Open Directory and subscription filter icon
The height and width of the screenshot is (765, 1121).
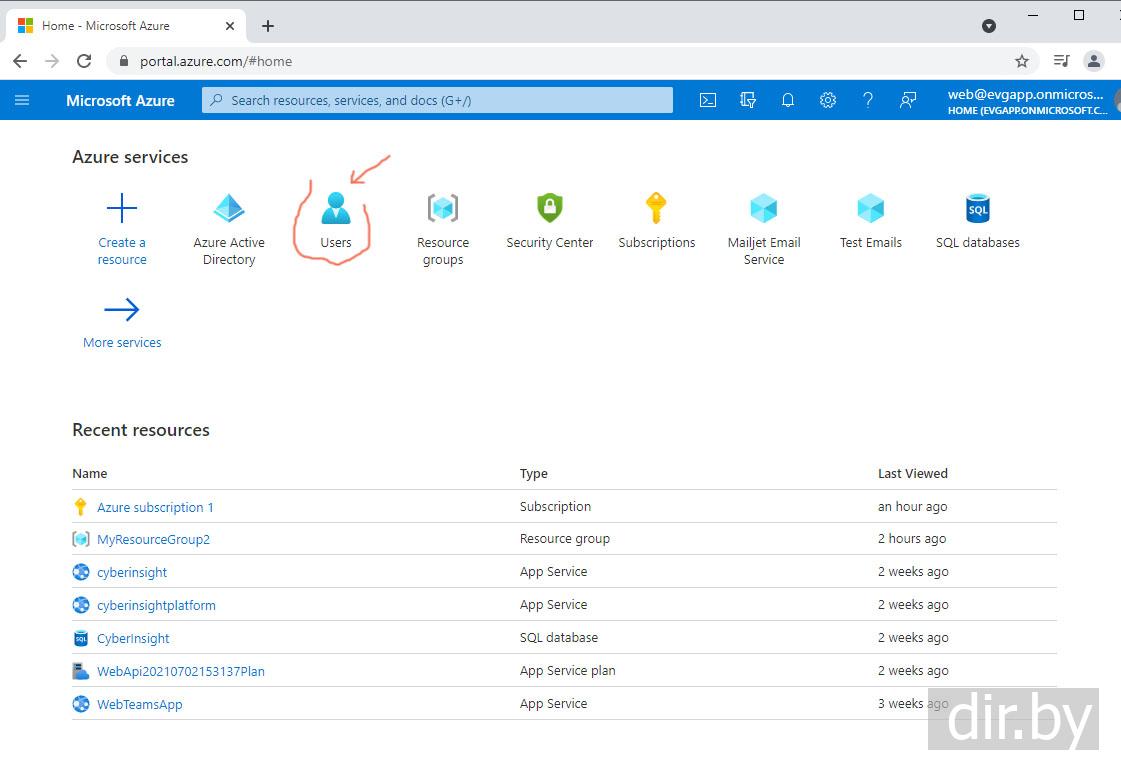point(748,100)
